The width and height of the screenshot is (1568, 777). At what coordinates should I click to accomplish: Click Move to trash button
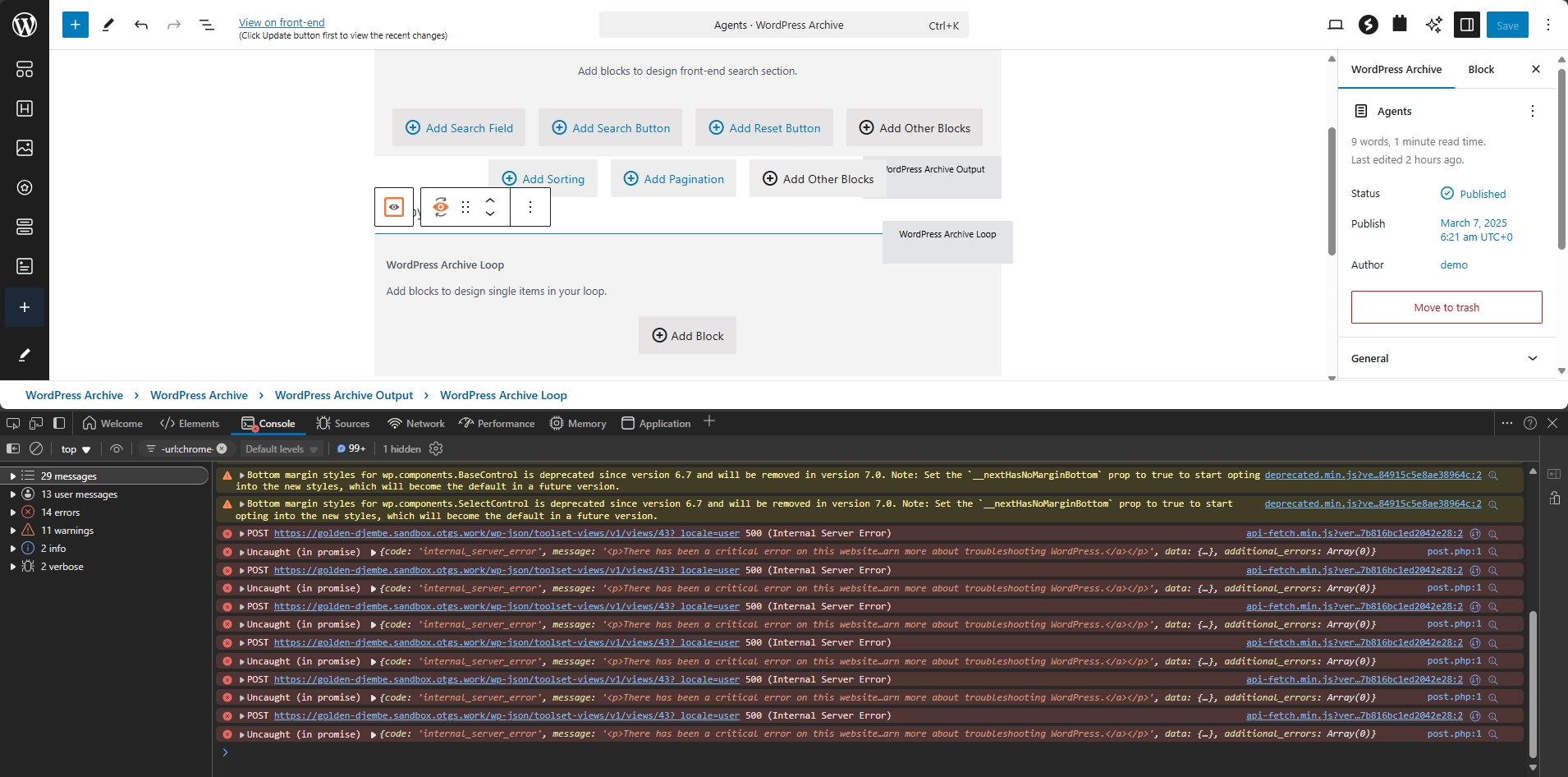pyautogui.click(x=1447, y=307)
